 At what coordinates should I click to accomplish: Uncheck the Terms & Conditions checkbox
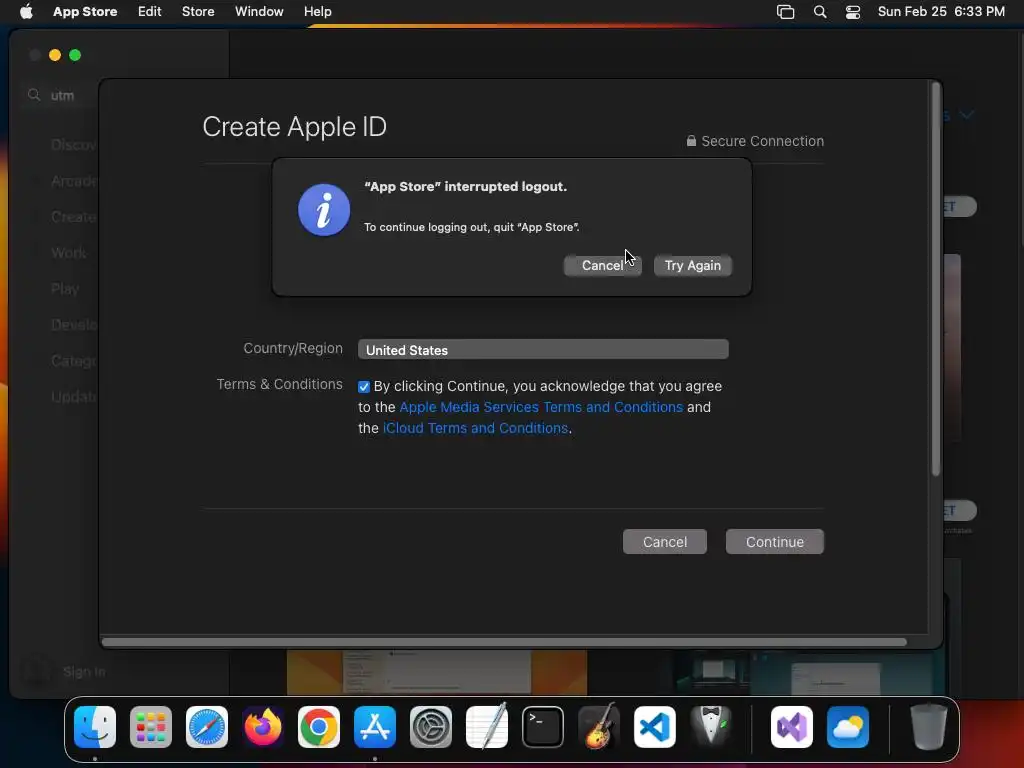[x=364, y=387]
